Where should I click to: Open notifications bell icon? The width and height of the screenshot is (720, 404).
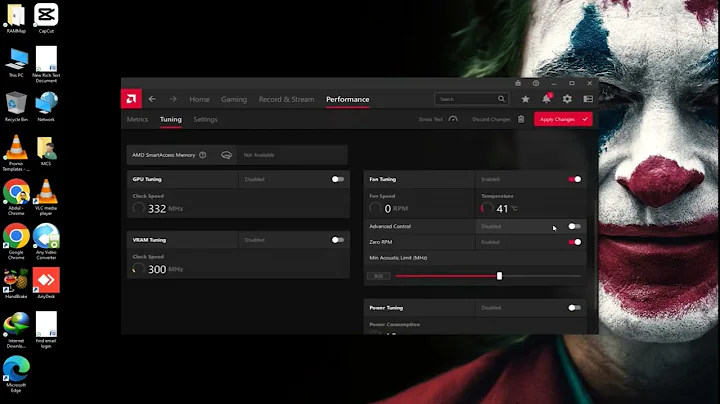pos(546,99)
